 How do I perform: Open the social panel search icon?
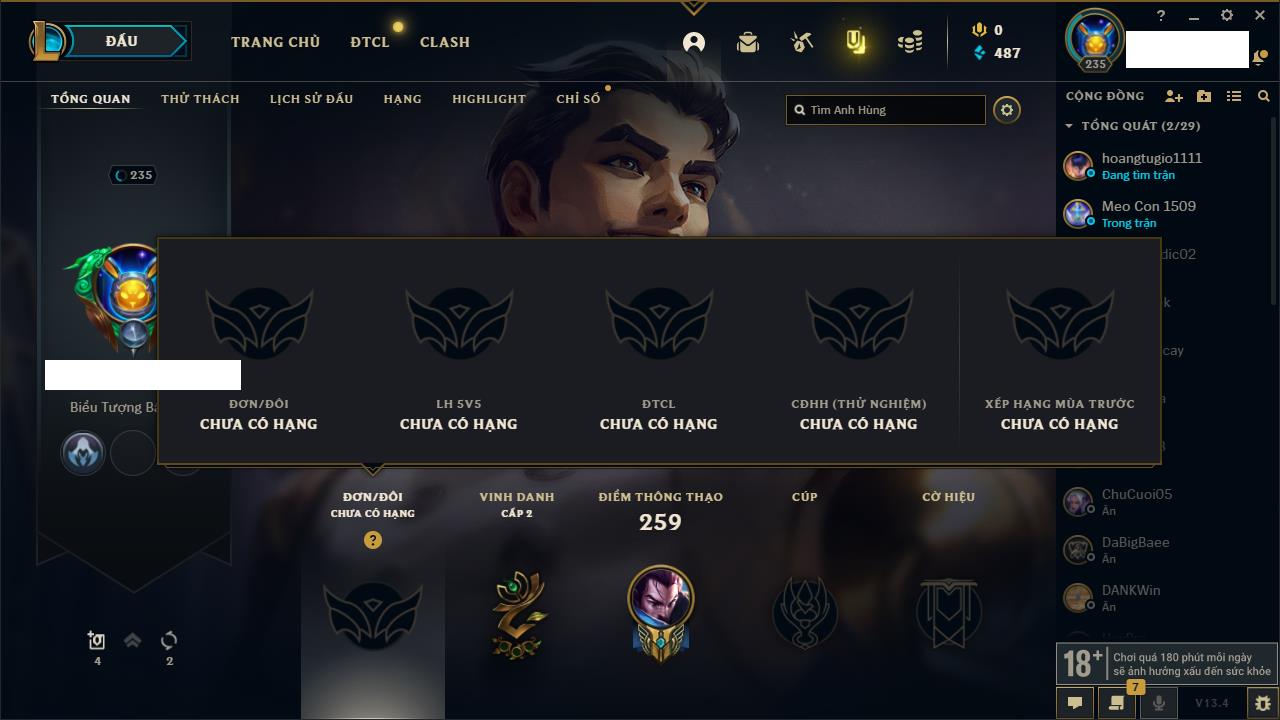point(1264,96)
